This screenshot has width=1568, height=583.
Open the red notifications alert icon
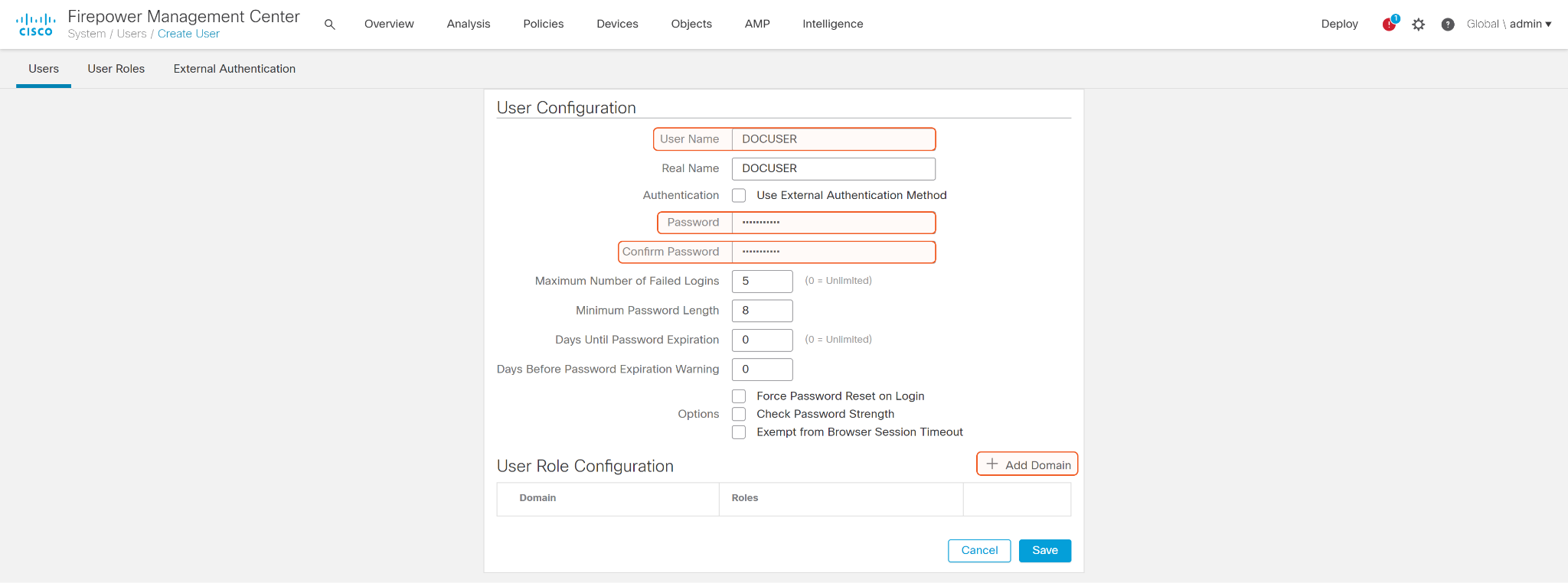[1389, 24]
